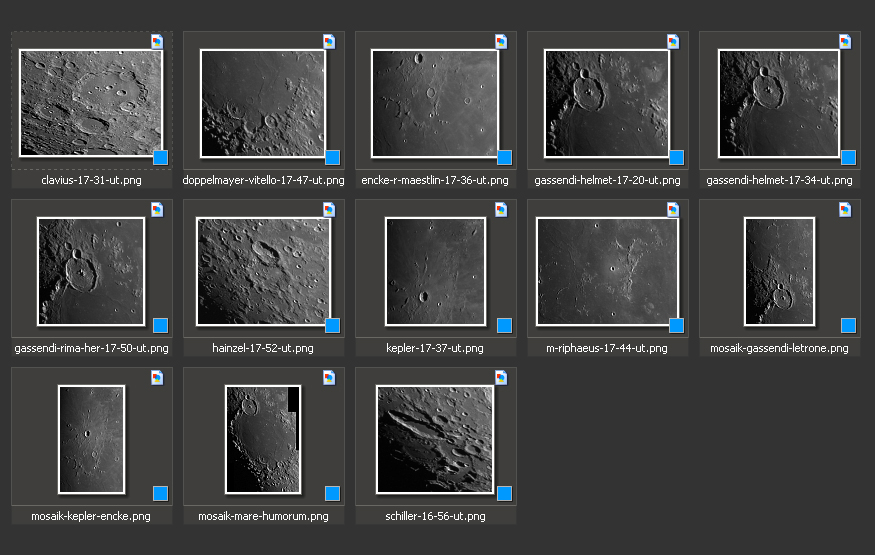This screenshot has height=555, width=875.
Task: Select the schiller-16-56-ut.png thumbnail image
Action: (435, 439)
